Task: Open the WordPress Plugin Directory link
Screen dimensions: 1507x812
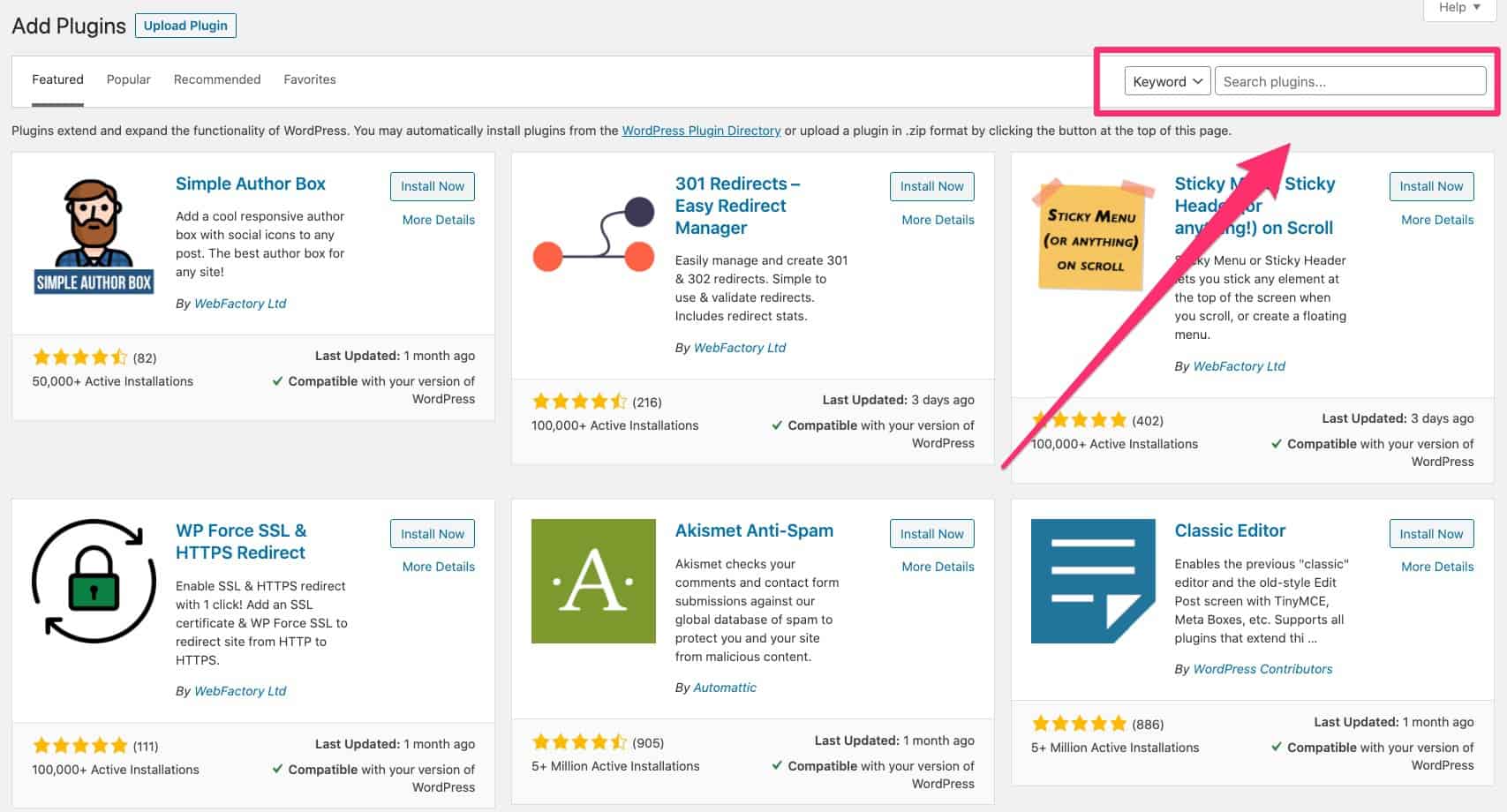Action: click(701, 131)
